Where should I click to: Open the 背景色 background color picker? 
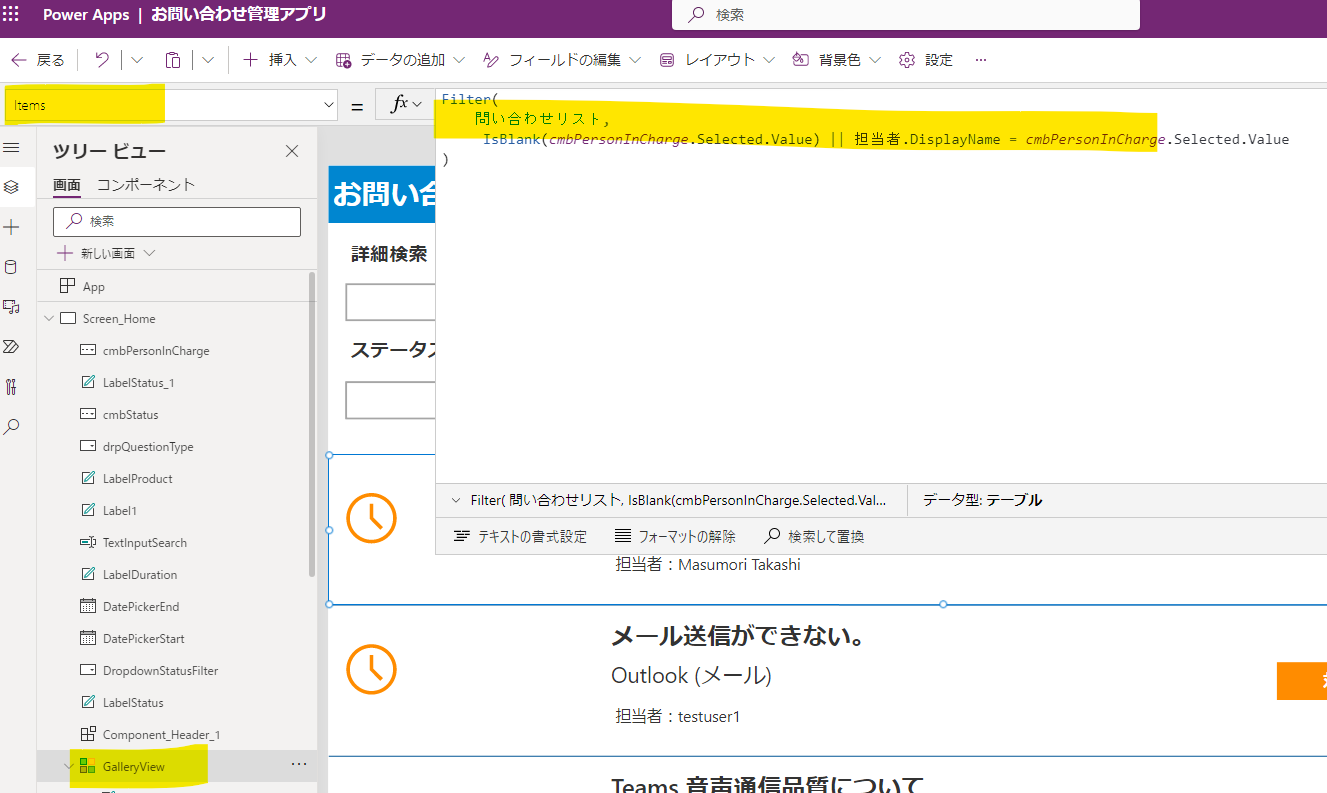pos(837,60)
